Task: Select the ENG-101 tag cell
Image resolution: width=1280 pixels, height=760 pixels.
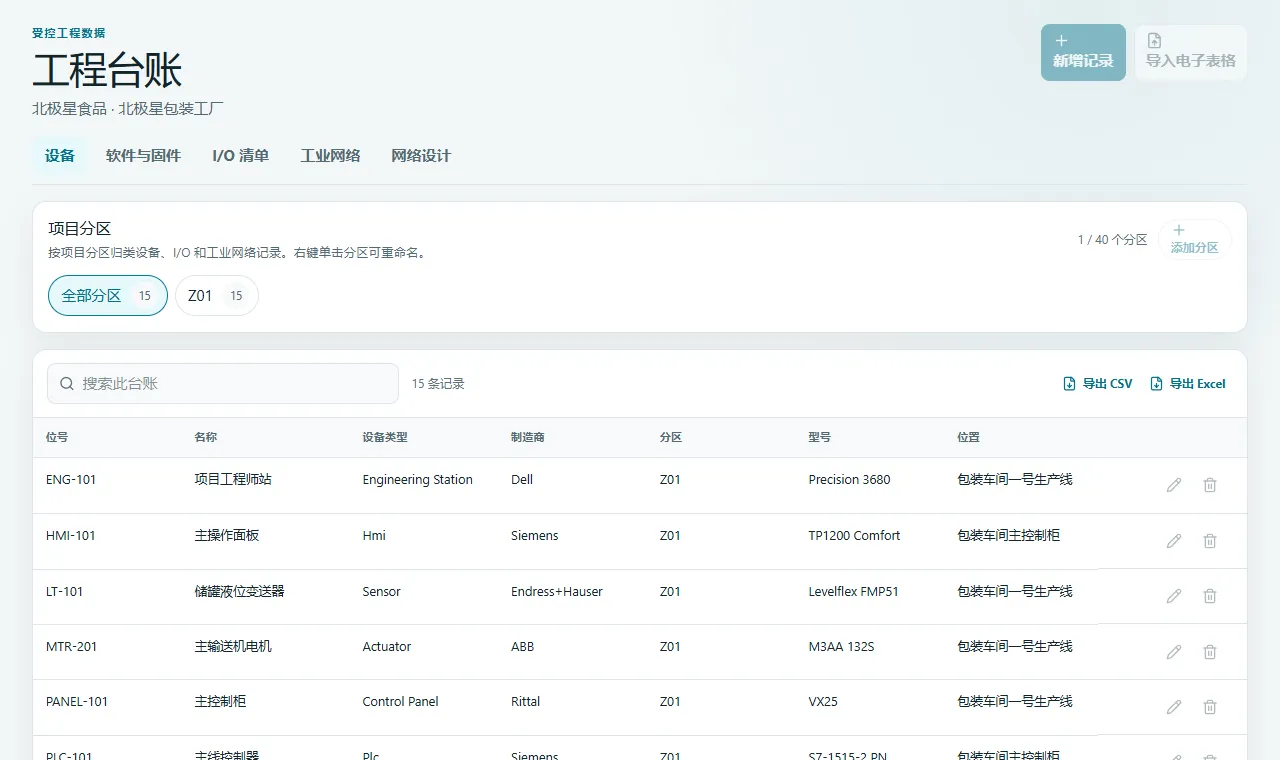Action: coord(71,480)
